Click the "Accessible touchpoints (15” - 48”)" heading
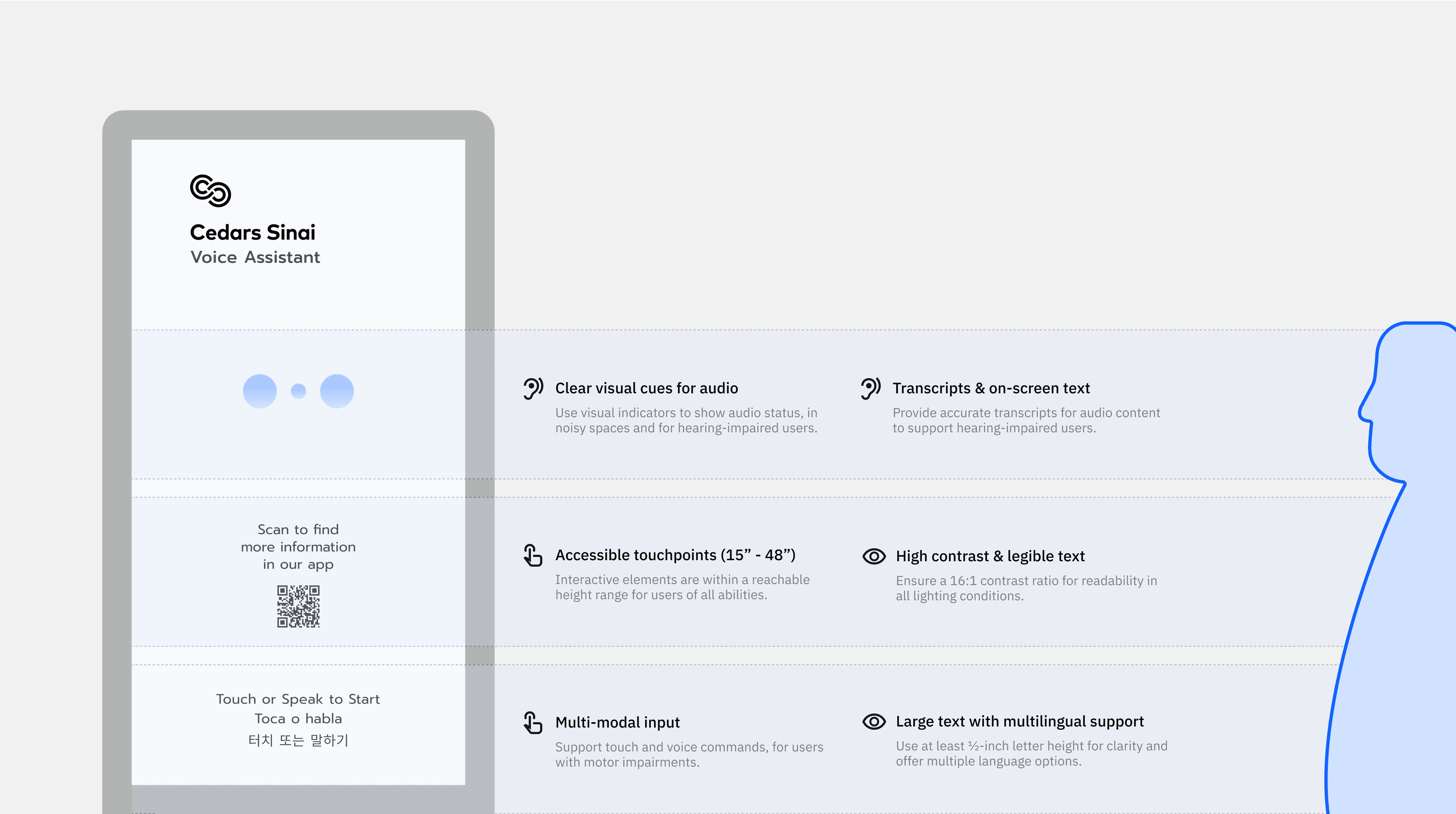Image resolution: width=1456 pixels, height=814 pixels. [675, 555]
